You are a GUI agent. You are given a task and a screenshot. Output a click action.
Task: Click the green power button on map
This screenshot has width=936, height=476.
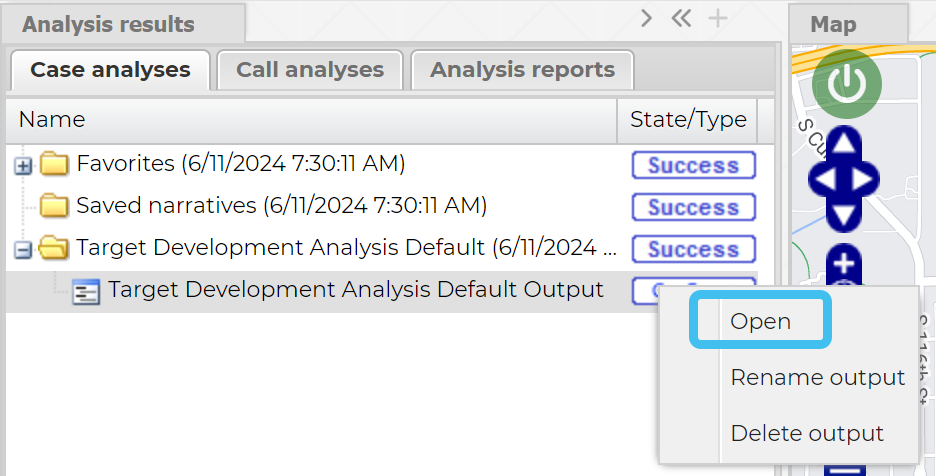[847, 85]
